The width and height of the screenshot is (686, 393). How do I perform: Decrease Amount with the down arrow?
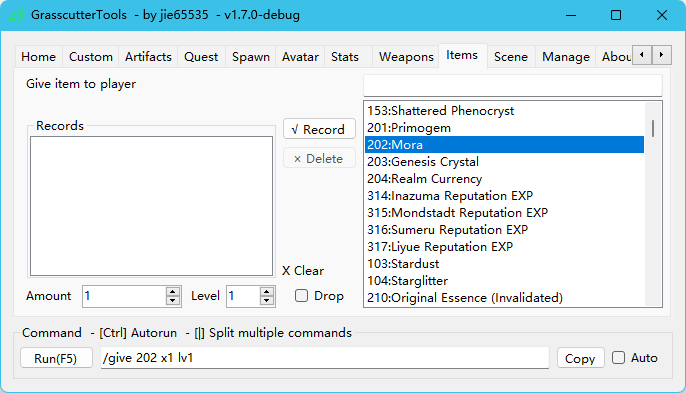173,300
